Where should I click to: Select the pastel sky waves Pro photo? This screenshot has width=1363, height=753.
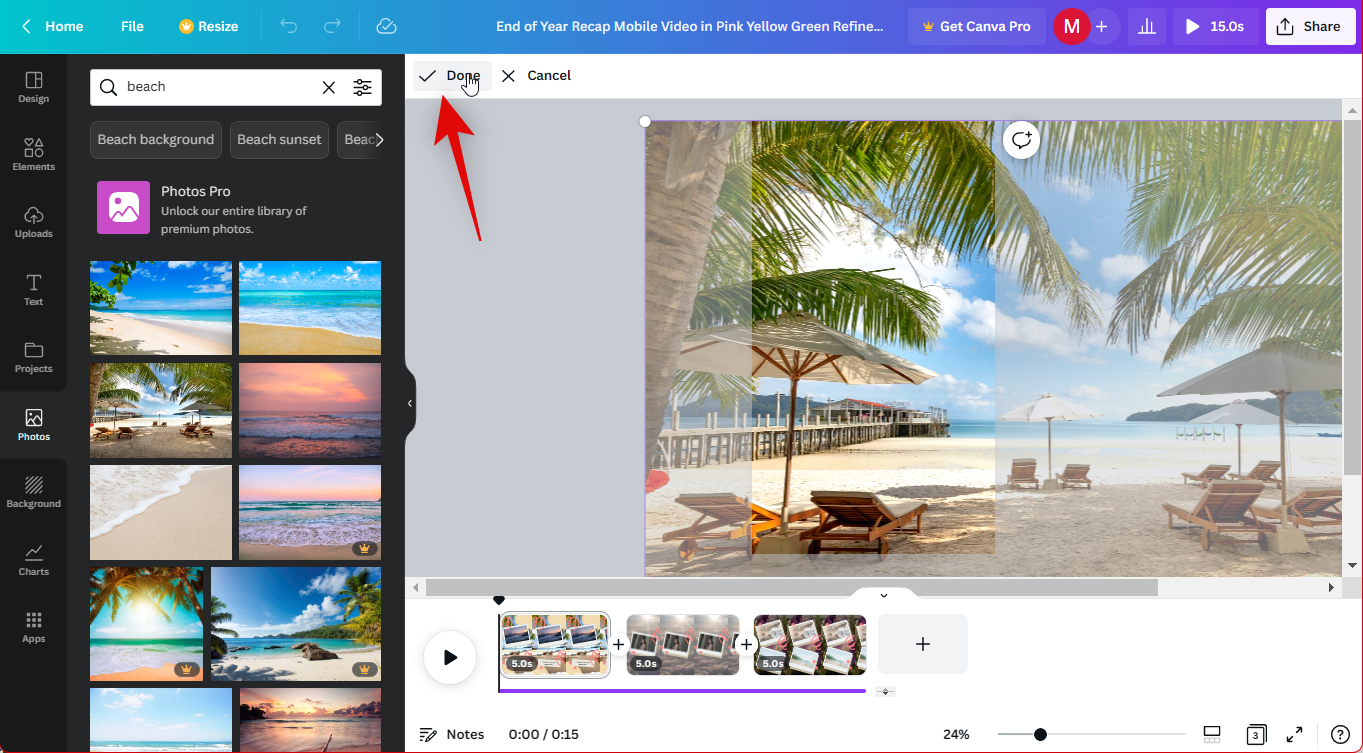[x=310, y=512]
